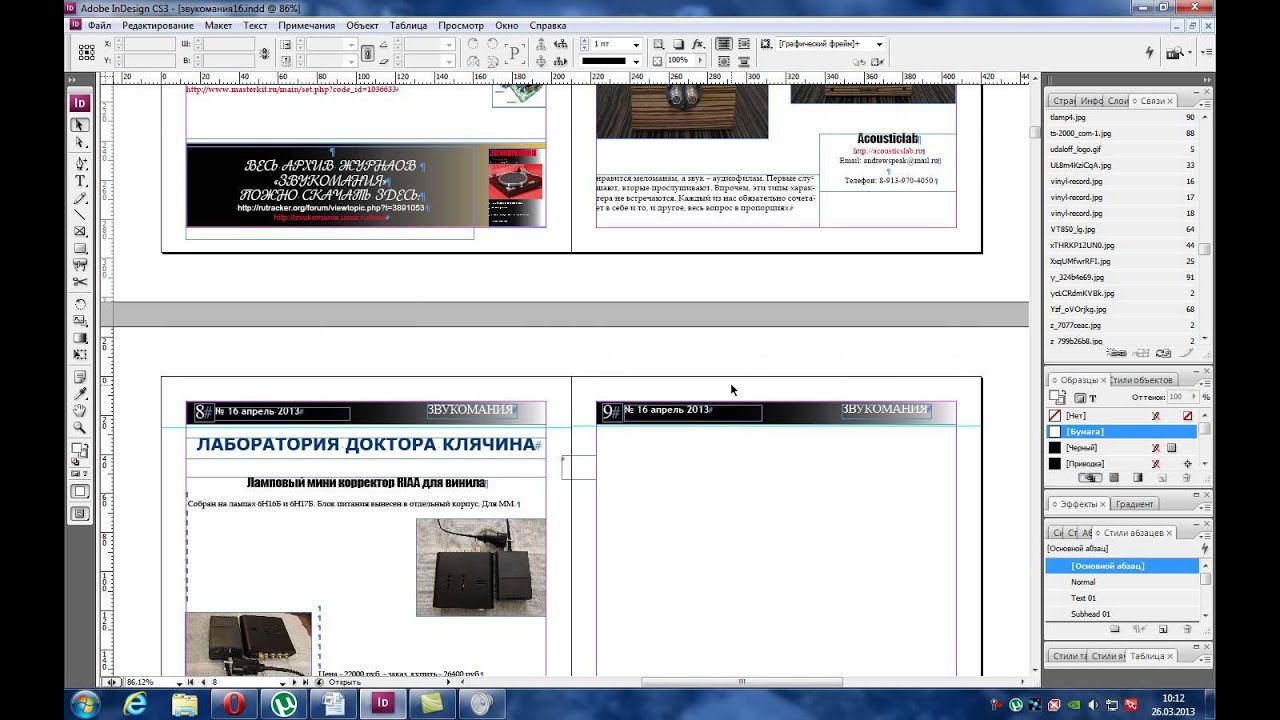Click the Quick Apply lightning icon
This screenshot has height=720, width=1280.
click(x=1150, y=52)
